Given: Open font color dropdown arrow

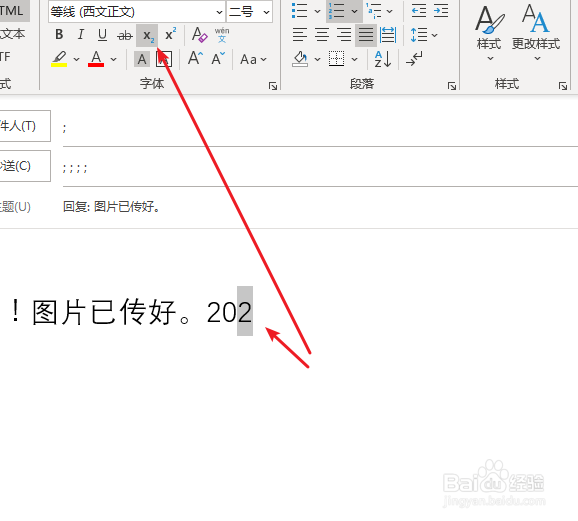Looking at the screenshot, I should pos(114,59).
